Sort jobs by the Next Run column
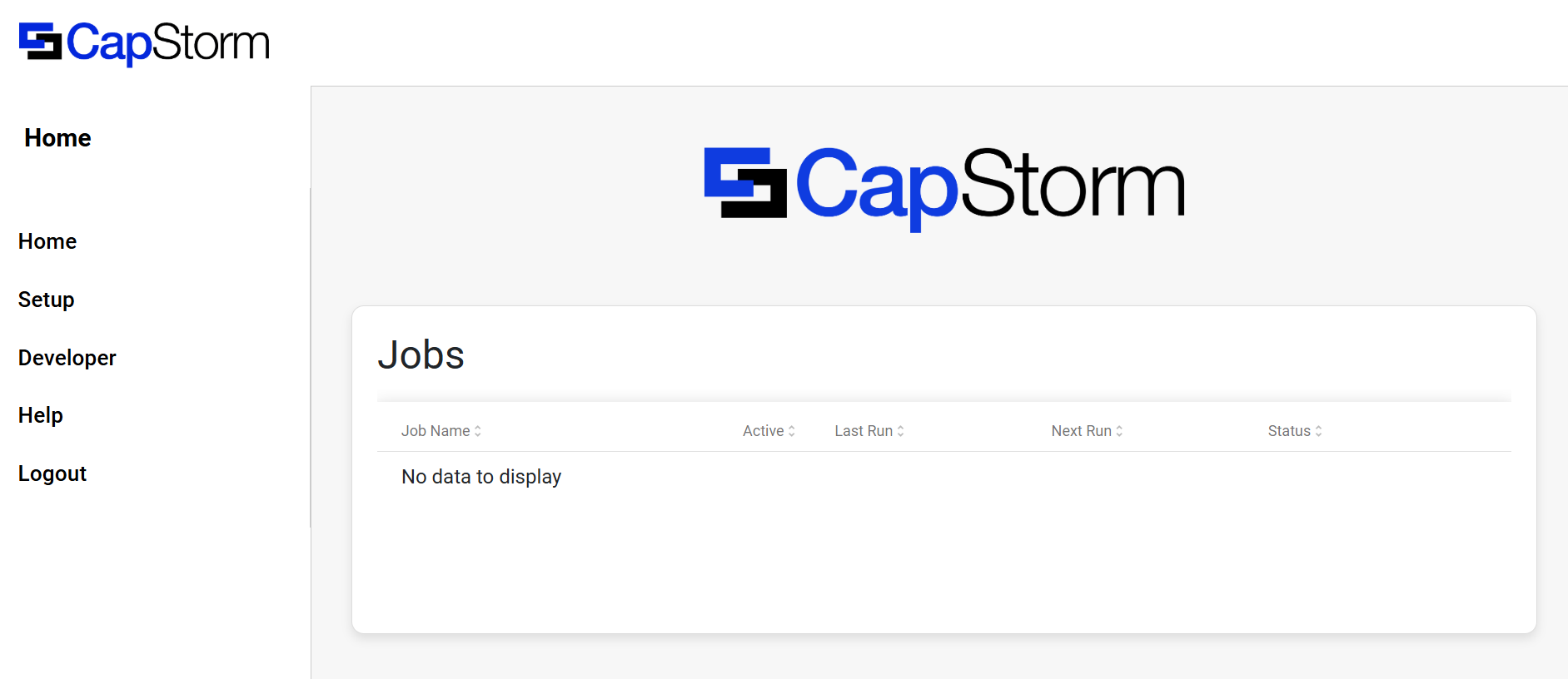The height and width of the screenshot is (679, 1568). (x=1081, y=431)
